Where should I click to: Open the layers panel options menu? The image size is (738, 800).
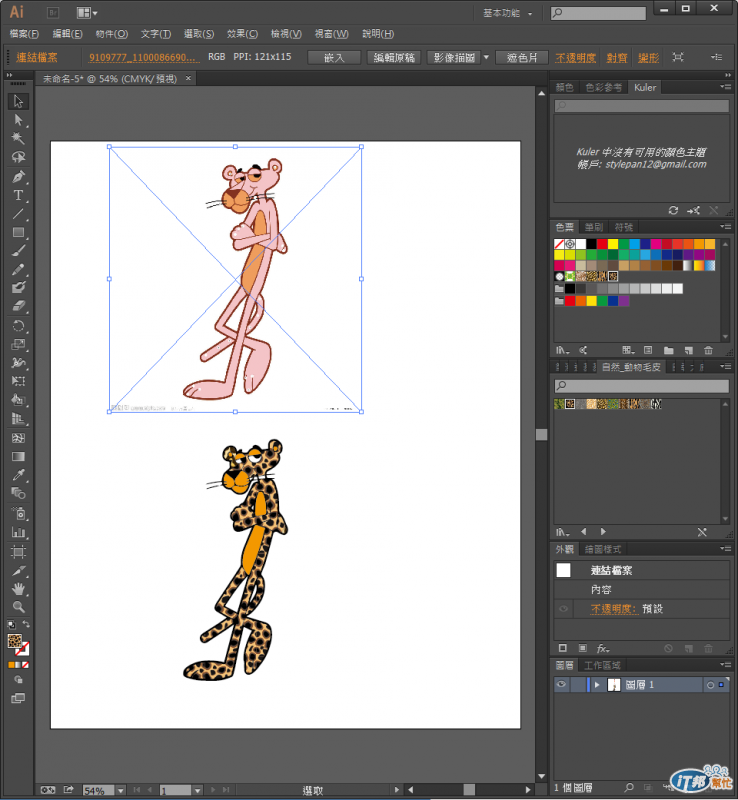[725, 664]
